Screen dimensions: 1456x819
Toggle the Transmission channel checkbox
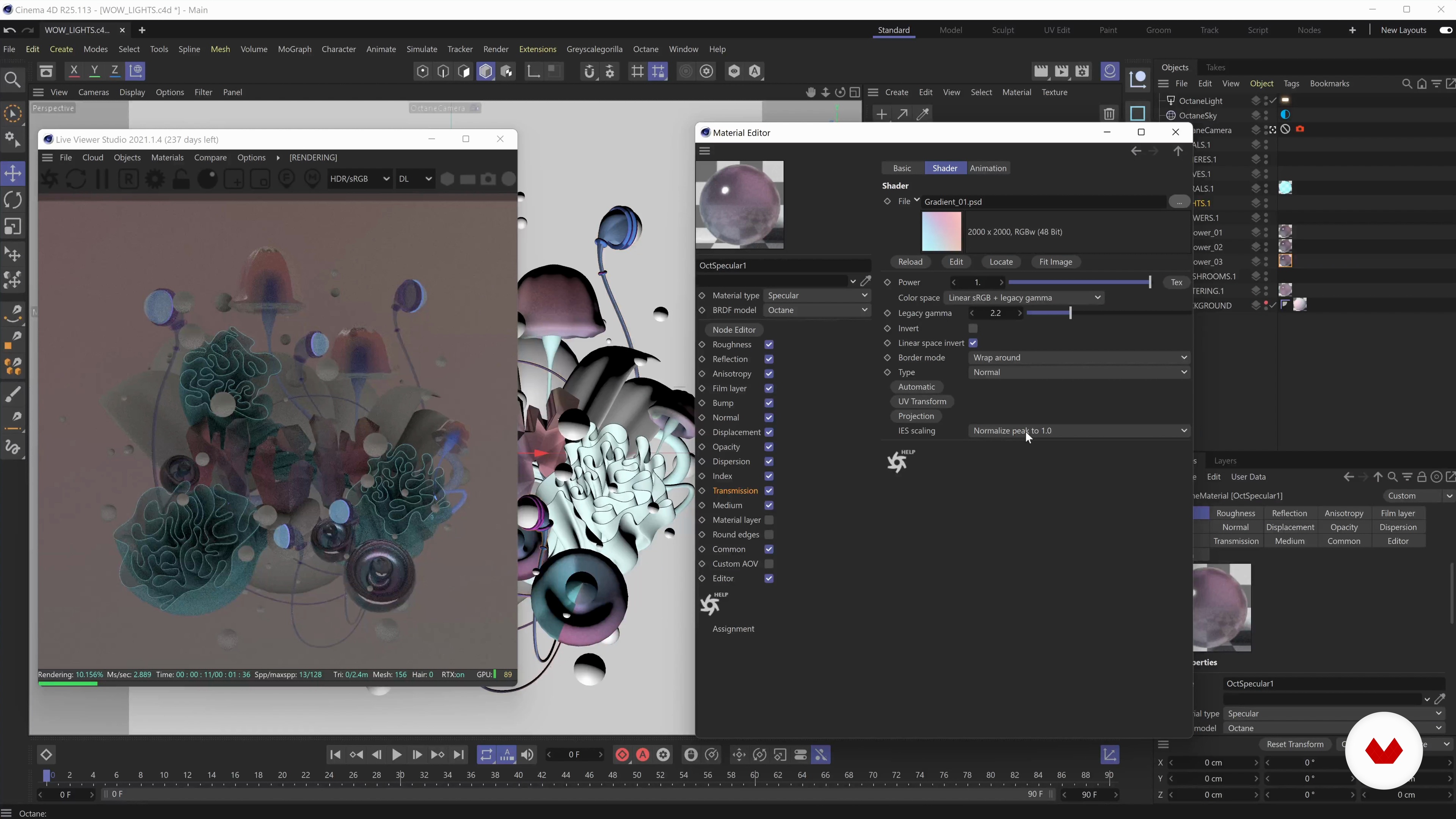tap(769, 491)
